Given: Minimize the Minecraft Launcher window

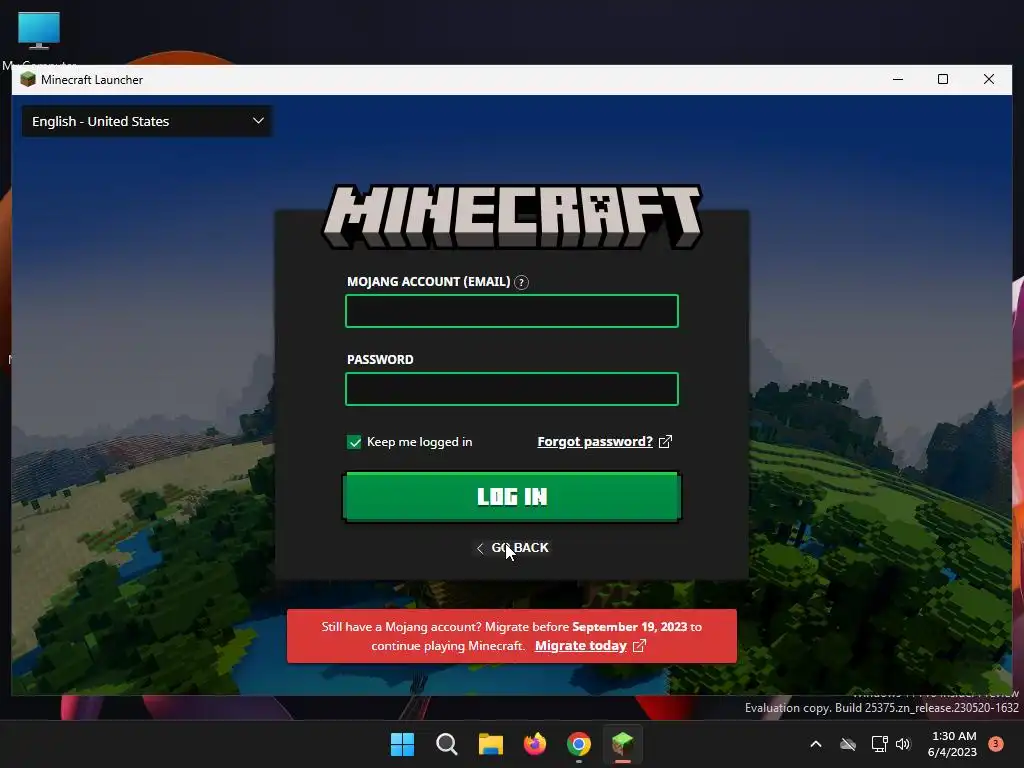Looking at the screenshot, I should tap(898, 80).
